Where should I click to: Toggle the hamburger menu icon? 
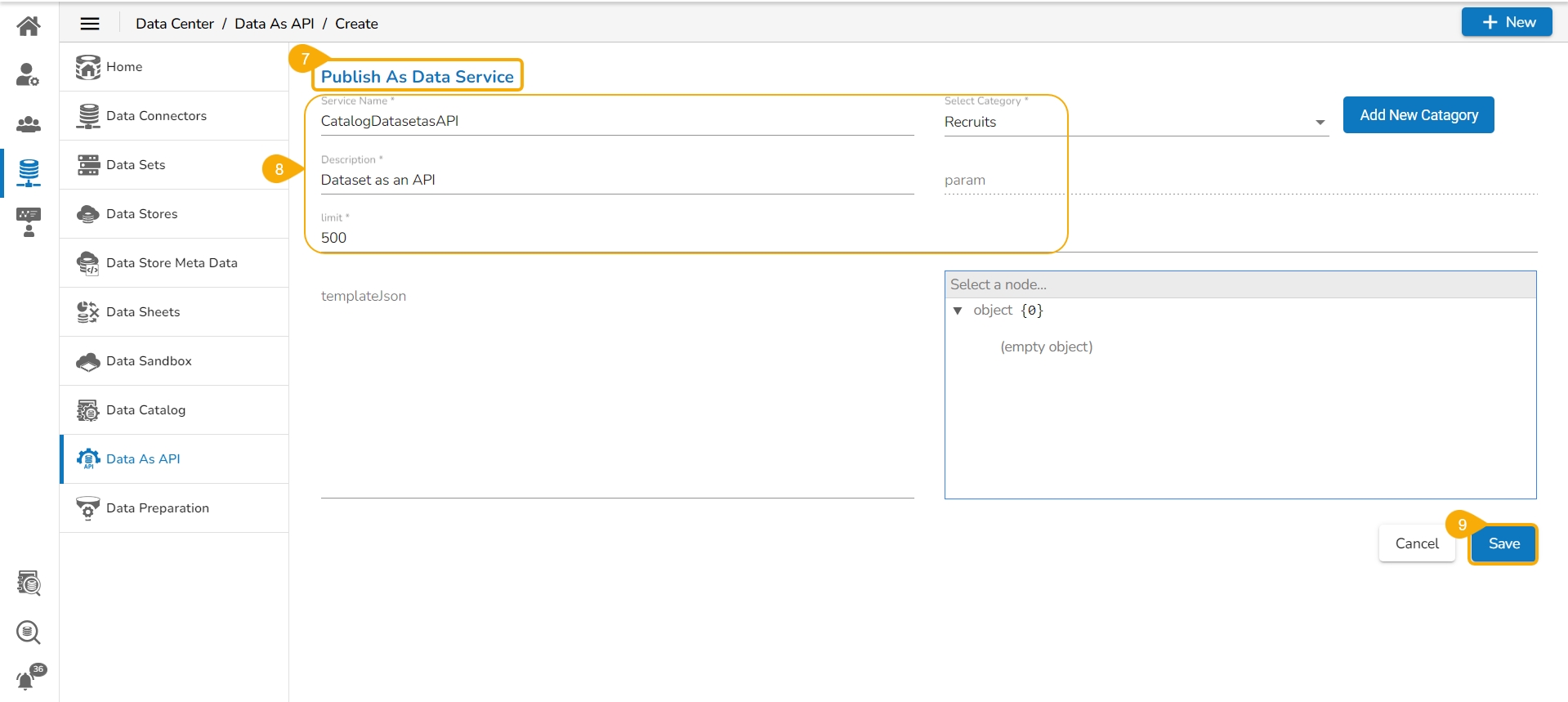[x=90, y=24]
